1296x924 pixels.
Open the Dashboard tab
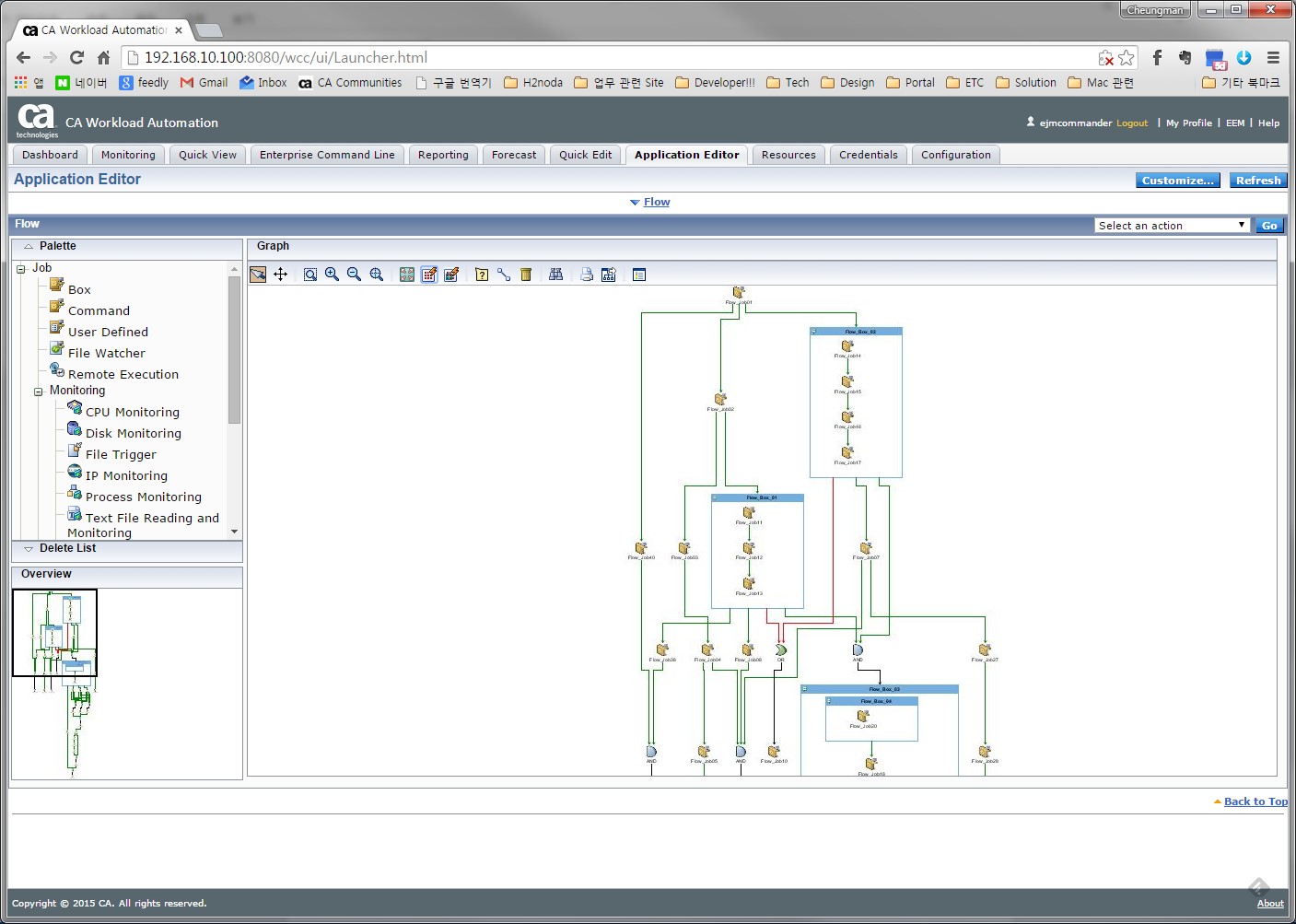click(x=50, y=155)
